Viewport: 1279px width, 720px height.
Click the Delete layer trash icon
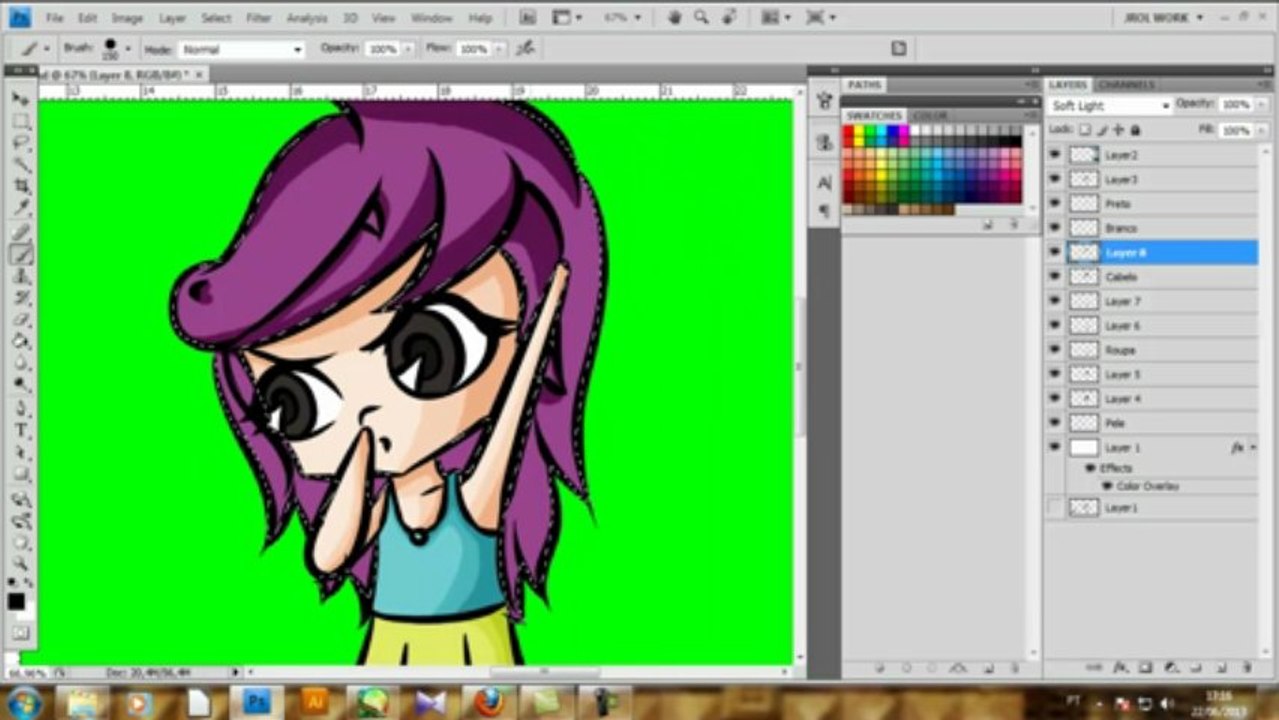point(1249,666)
